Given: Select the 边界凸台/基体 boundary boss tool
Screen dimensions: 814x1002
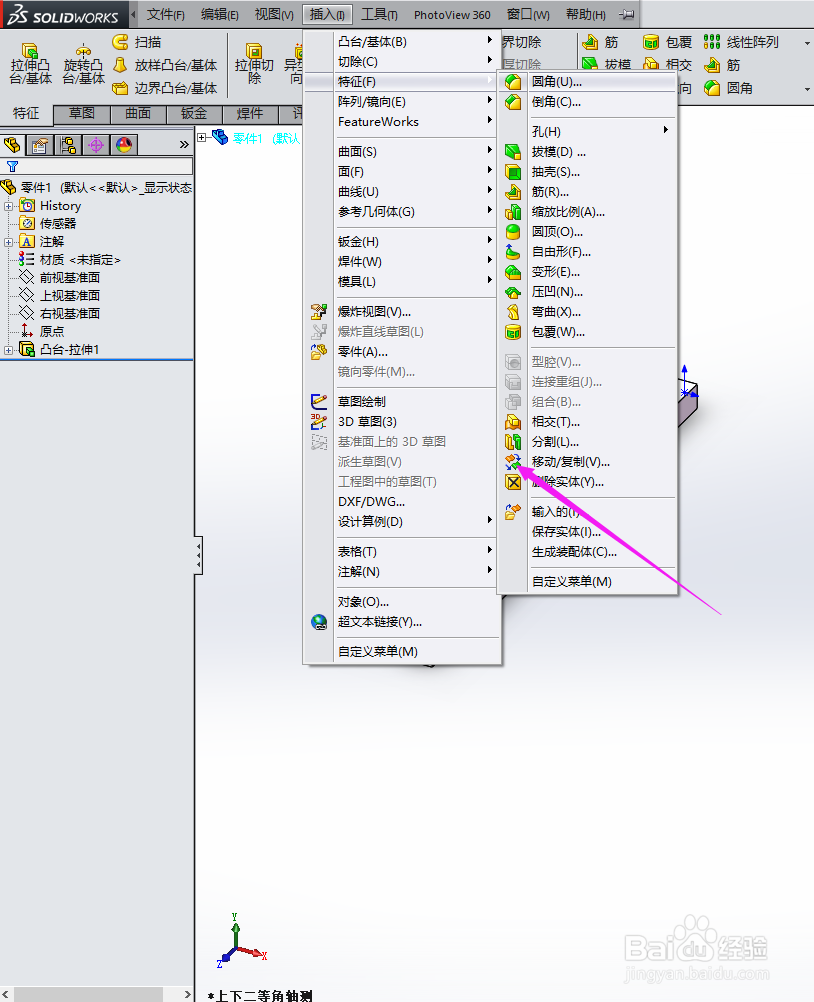Looking at the screenshot, I should 165,88.
